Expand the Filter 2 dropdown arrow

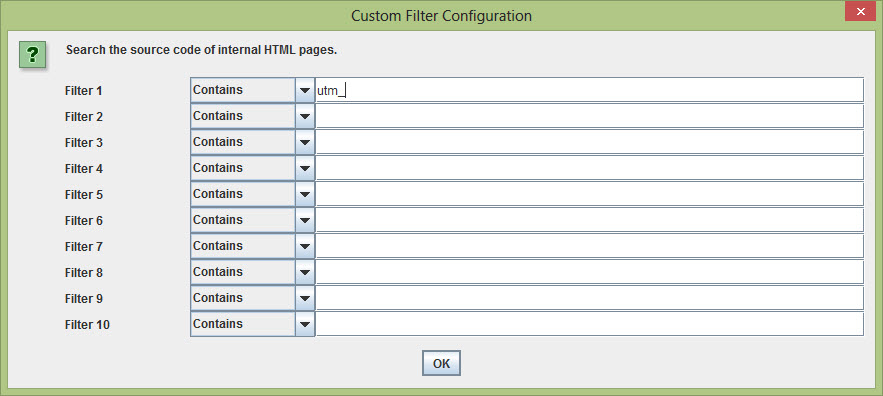click(305, 116)
